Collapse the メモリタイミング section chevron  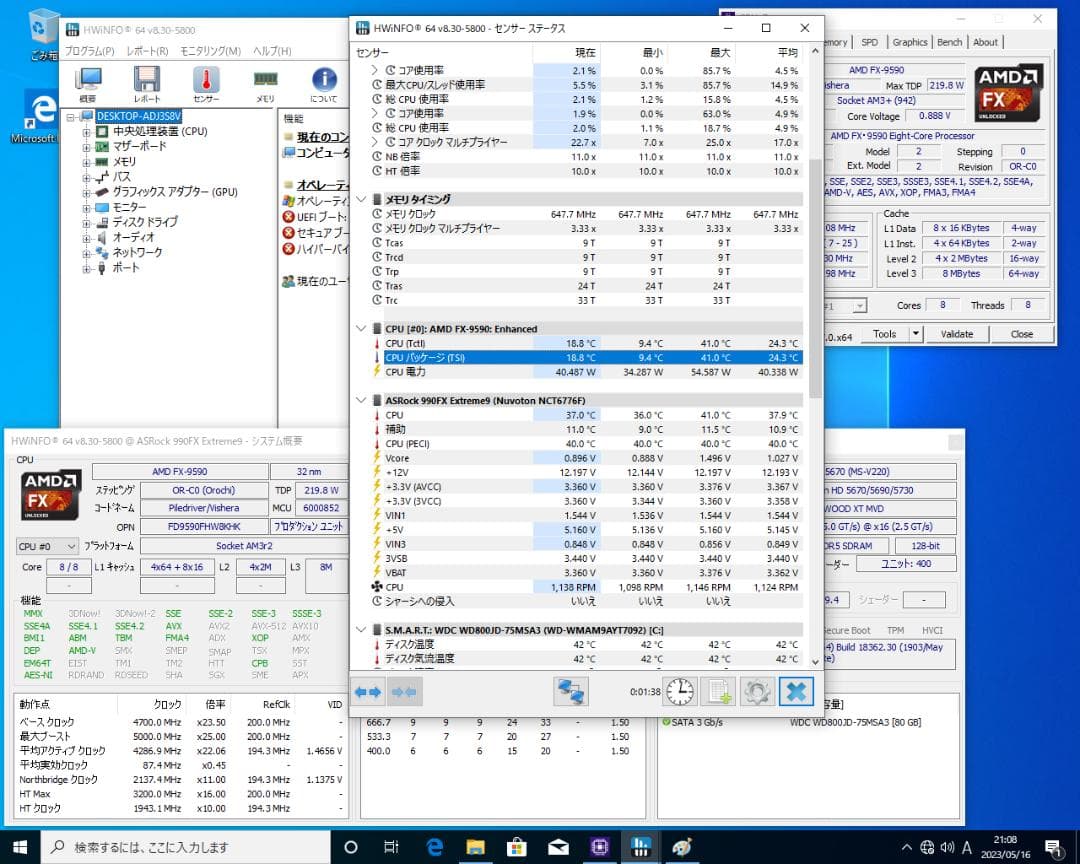click(x=362, y=199)
